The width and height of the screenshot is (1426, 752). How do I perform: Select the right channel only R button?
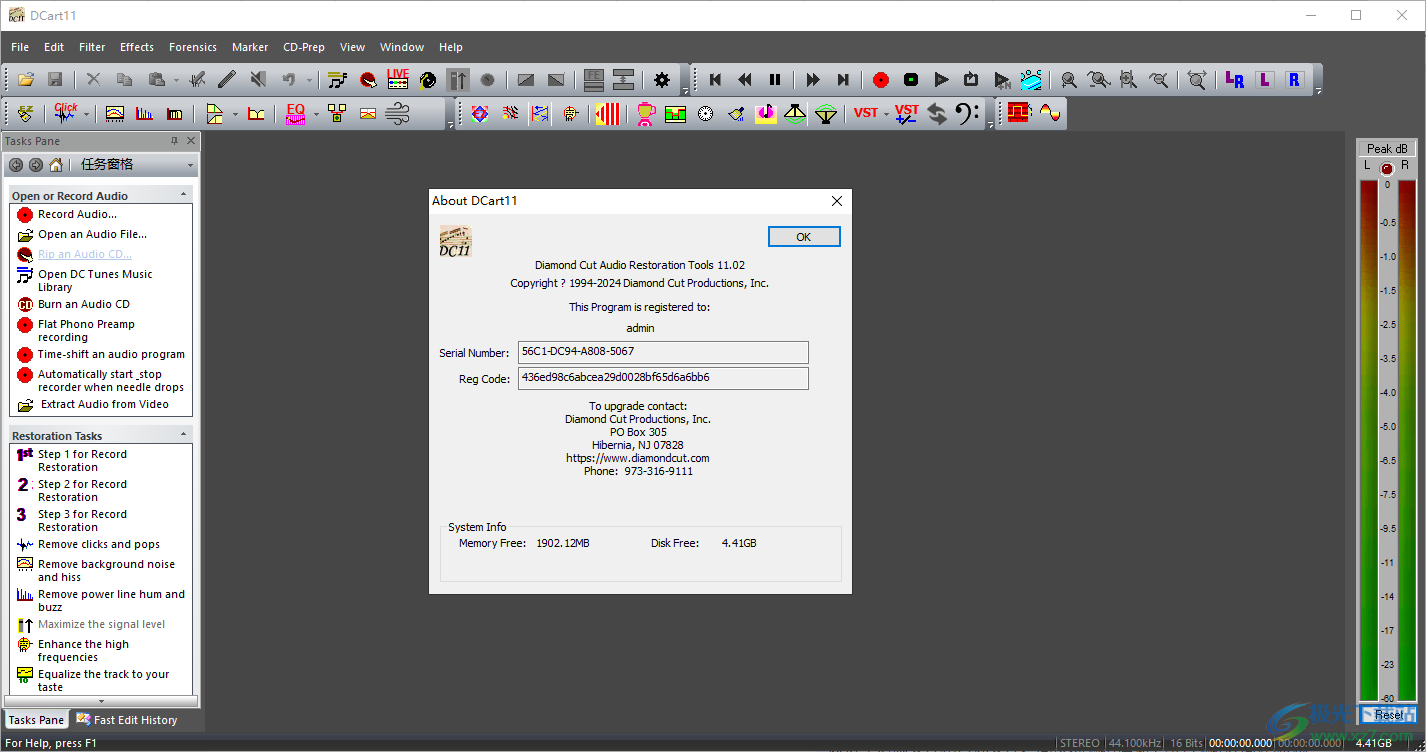click(1294, 80)
